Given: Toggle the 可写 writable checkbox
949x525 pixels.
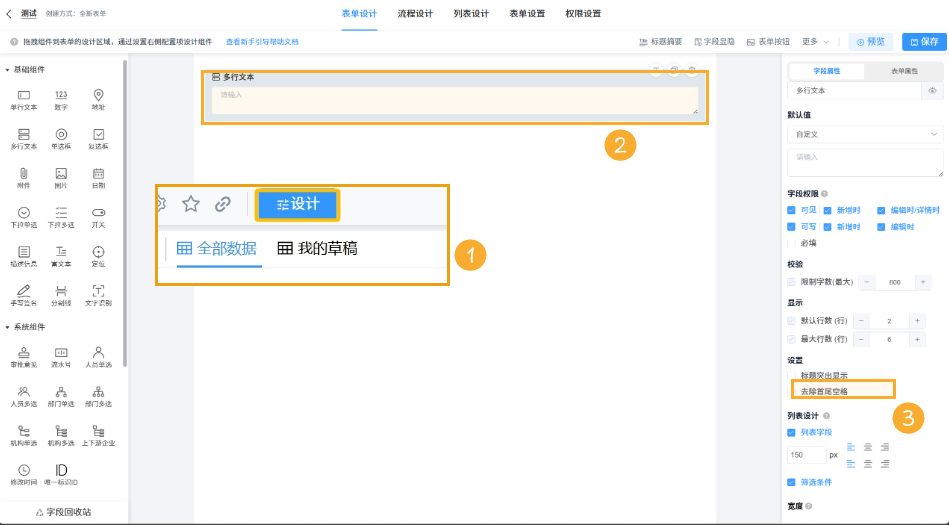Looking at the screenshot, I should click(x=791, y=226).
